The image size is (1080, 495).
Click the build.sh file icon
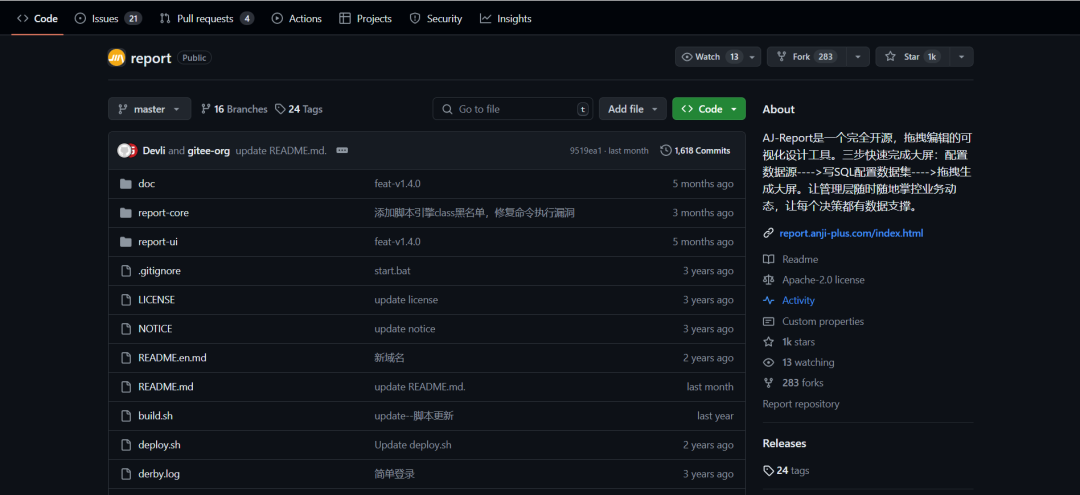pyautogui.click(x=125, y=415)
